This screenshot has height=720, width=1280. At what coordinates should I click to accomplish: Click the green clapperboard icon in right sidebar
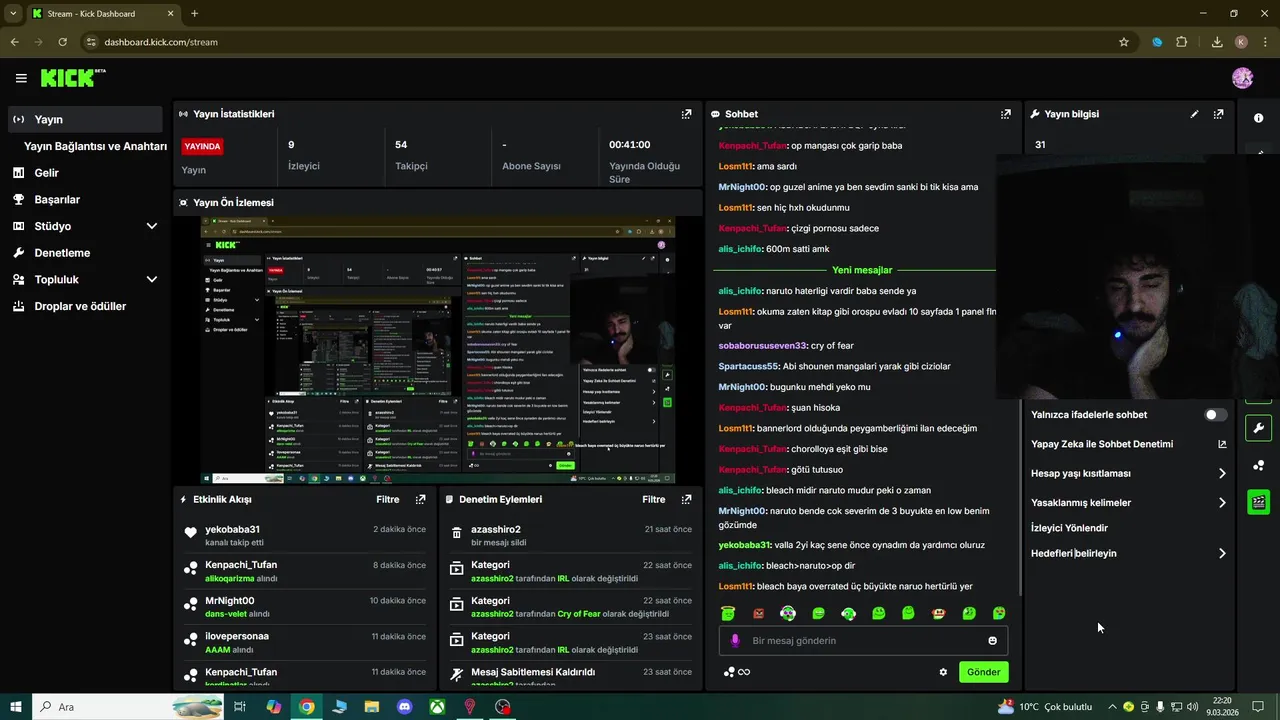1258,502
